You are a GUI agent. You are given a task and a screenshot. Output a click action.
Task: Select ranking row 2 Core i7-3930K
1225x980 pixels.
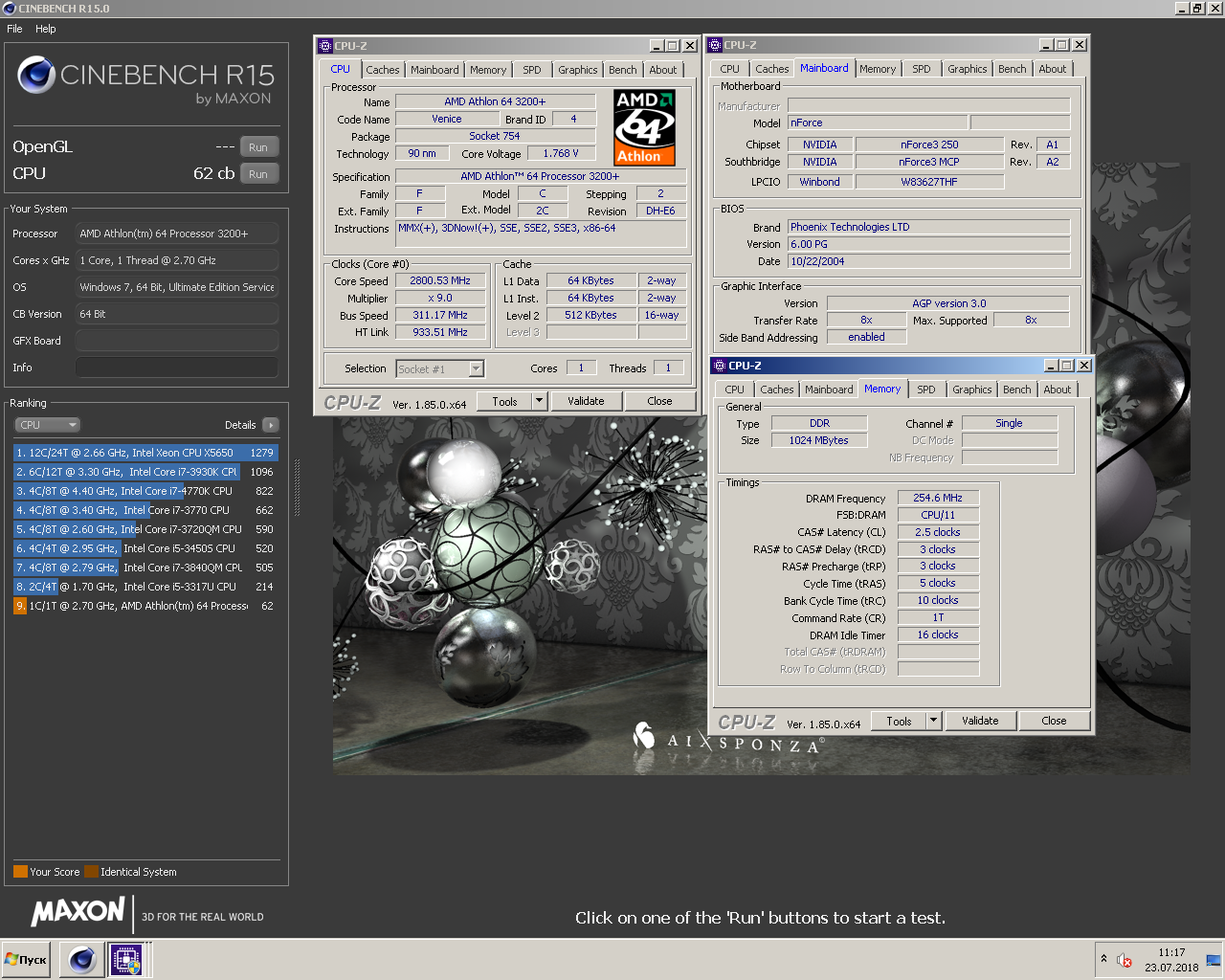(145, 472)
